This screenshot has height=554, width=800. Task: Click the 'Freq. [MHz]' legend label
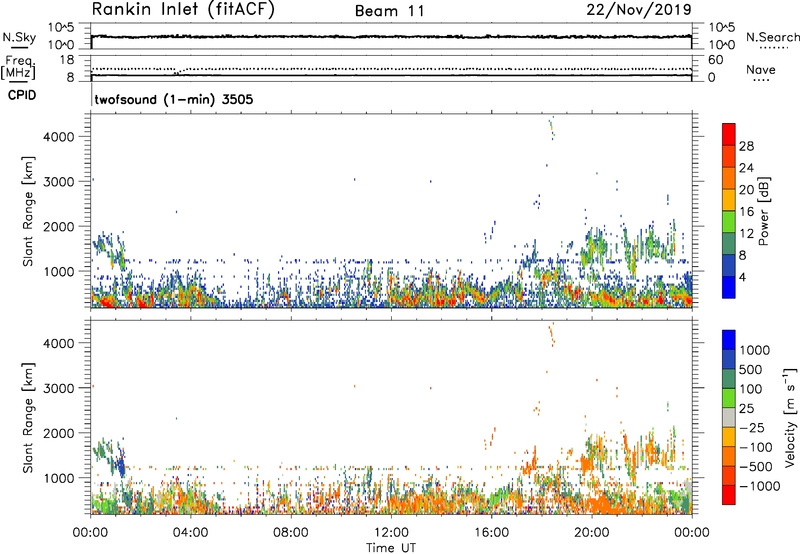[19, 67]
